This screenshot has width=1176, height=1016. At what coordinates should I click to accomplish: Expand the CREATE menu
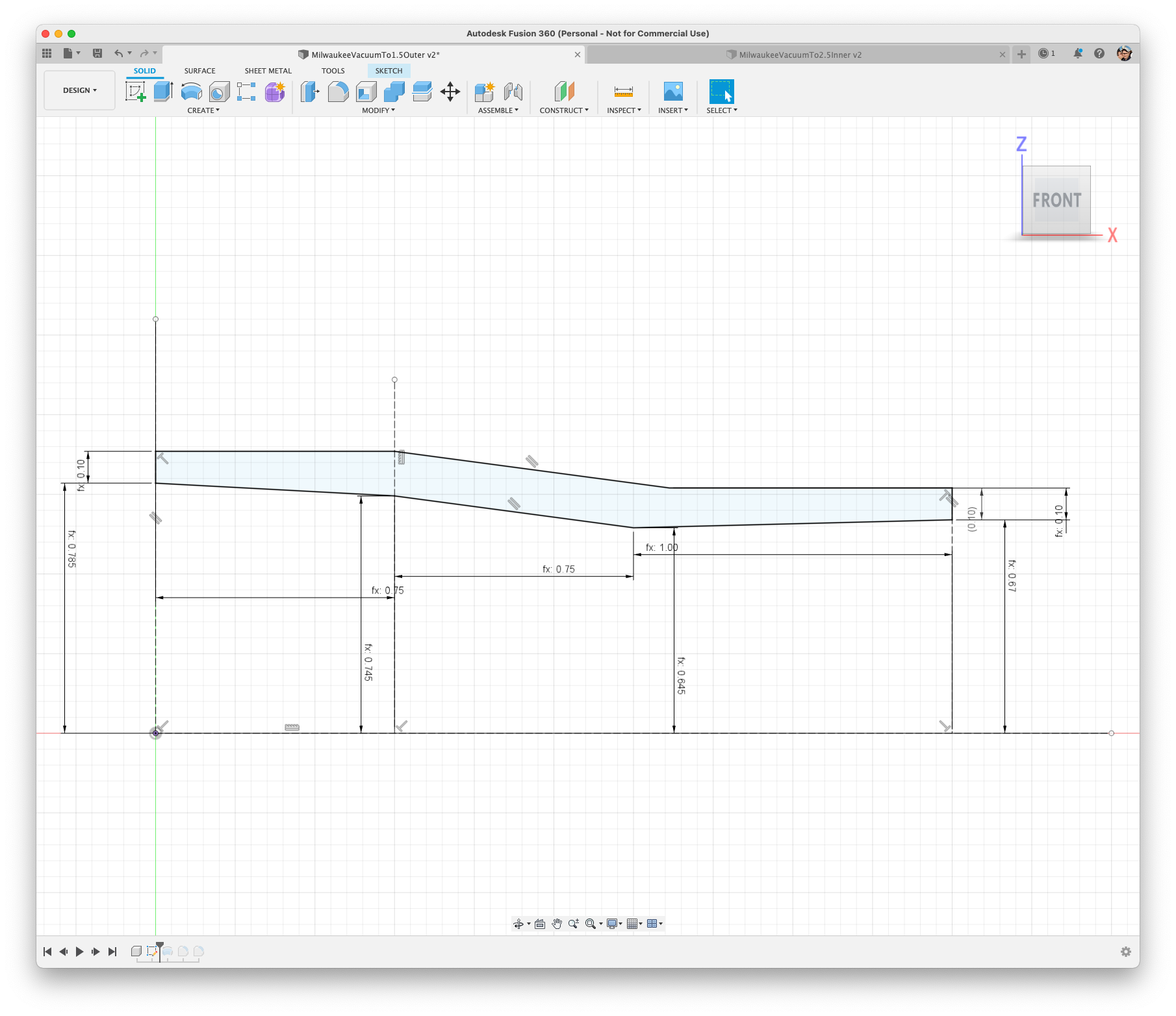click(203, 110)
